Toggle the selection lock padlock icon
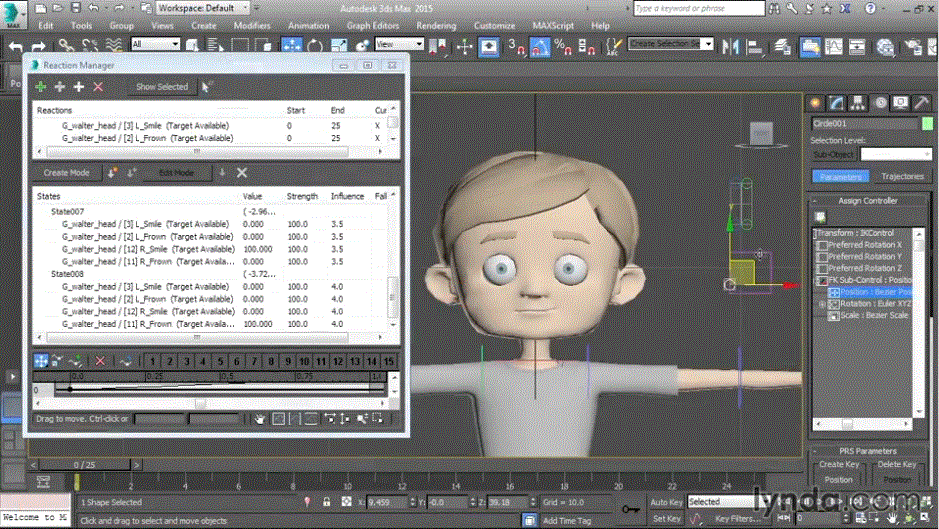 [326, 502]
